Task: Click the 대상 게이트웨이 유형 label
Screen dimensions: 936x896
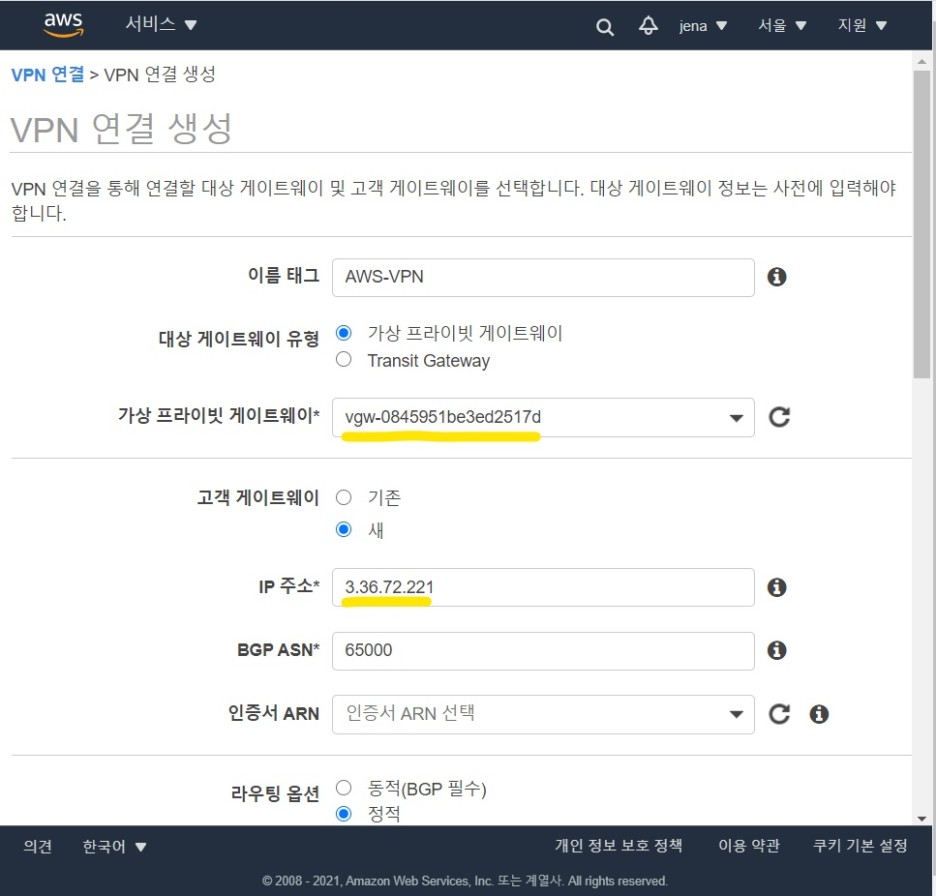Action: click(239, 339)
